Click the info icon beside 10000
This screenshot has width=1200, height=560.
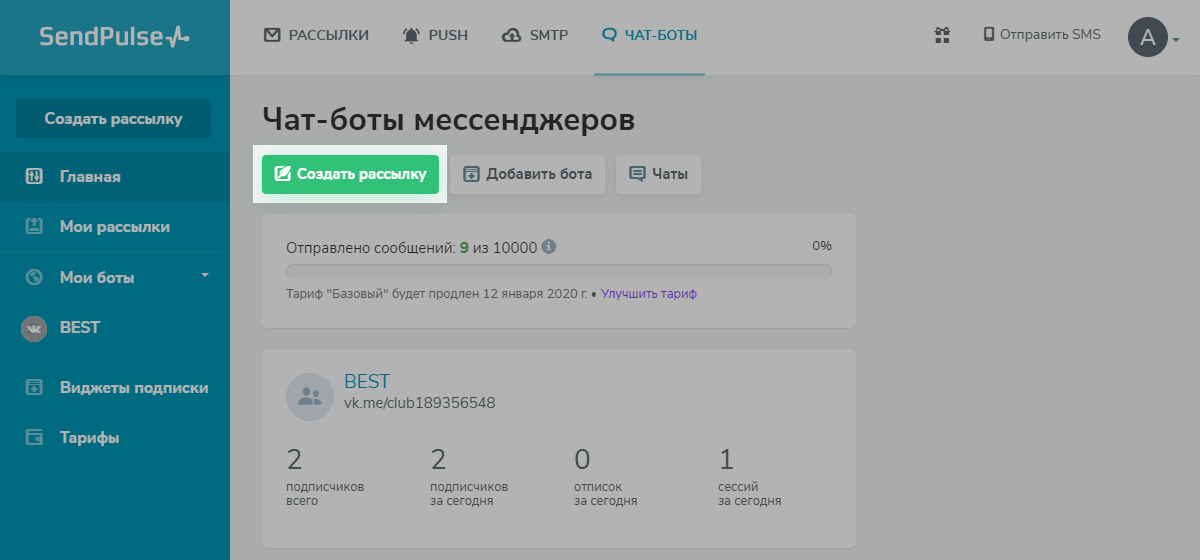click(549, 247)
